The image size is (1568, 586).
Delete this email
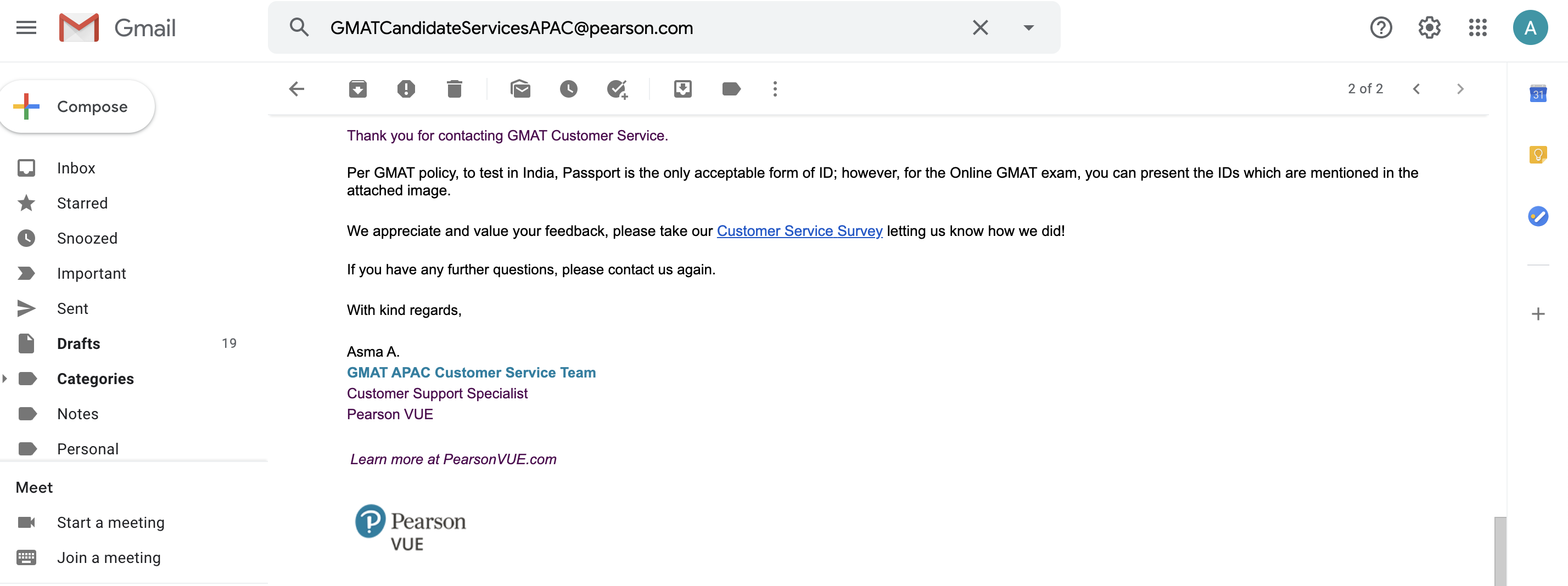coord(454,89)
